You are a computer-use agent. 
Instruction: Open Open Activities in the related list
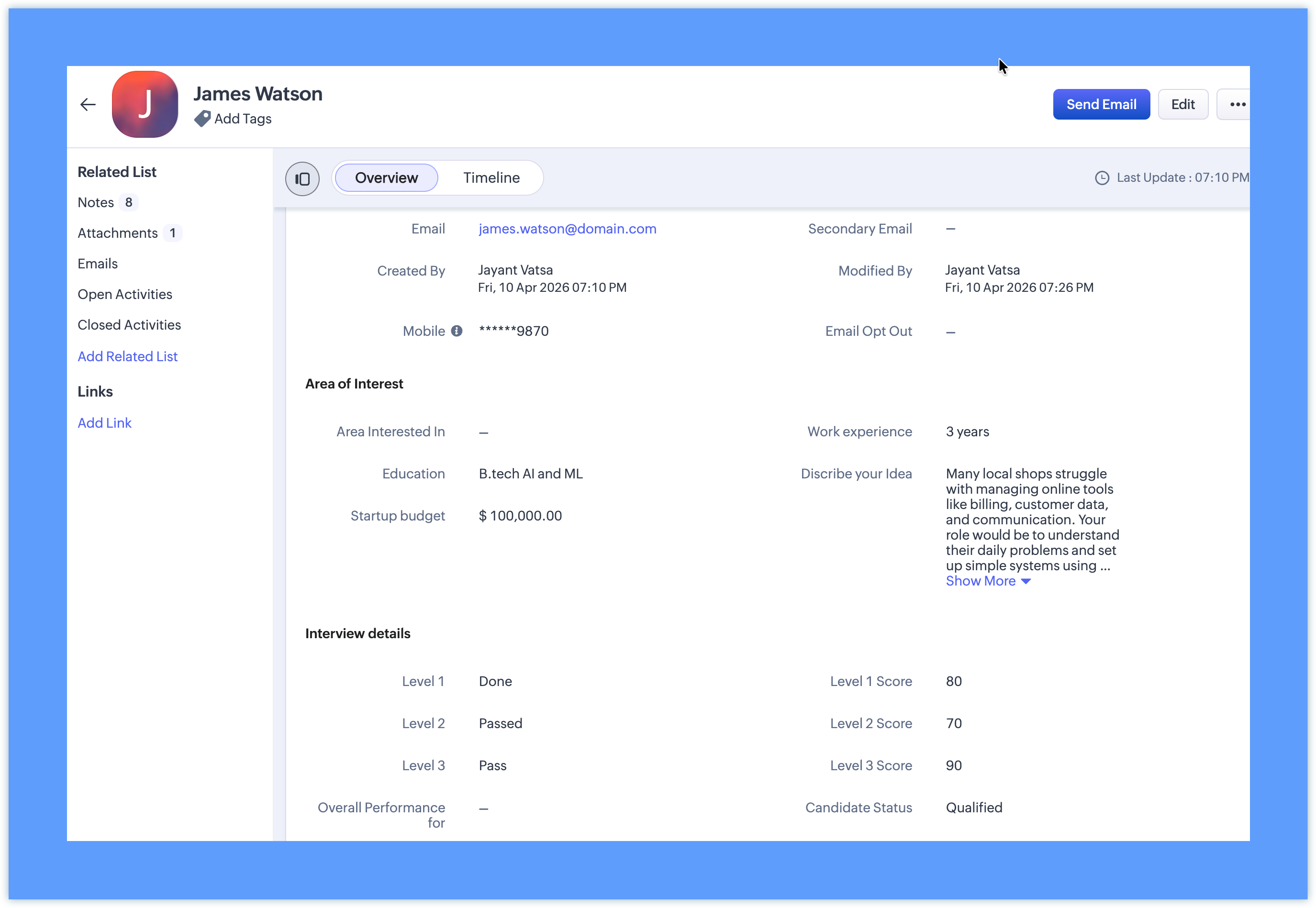[124, 294]
